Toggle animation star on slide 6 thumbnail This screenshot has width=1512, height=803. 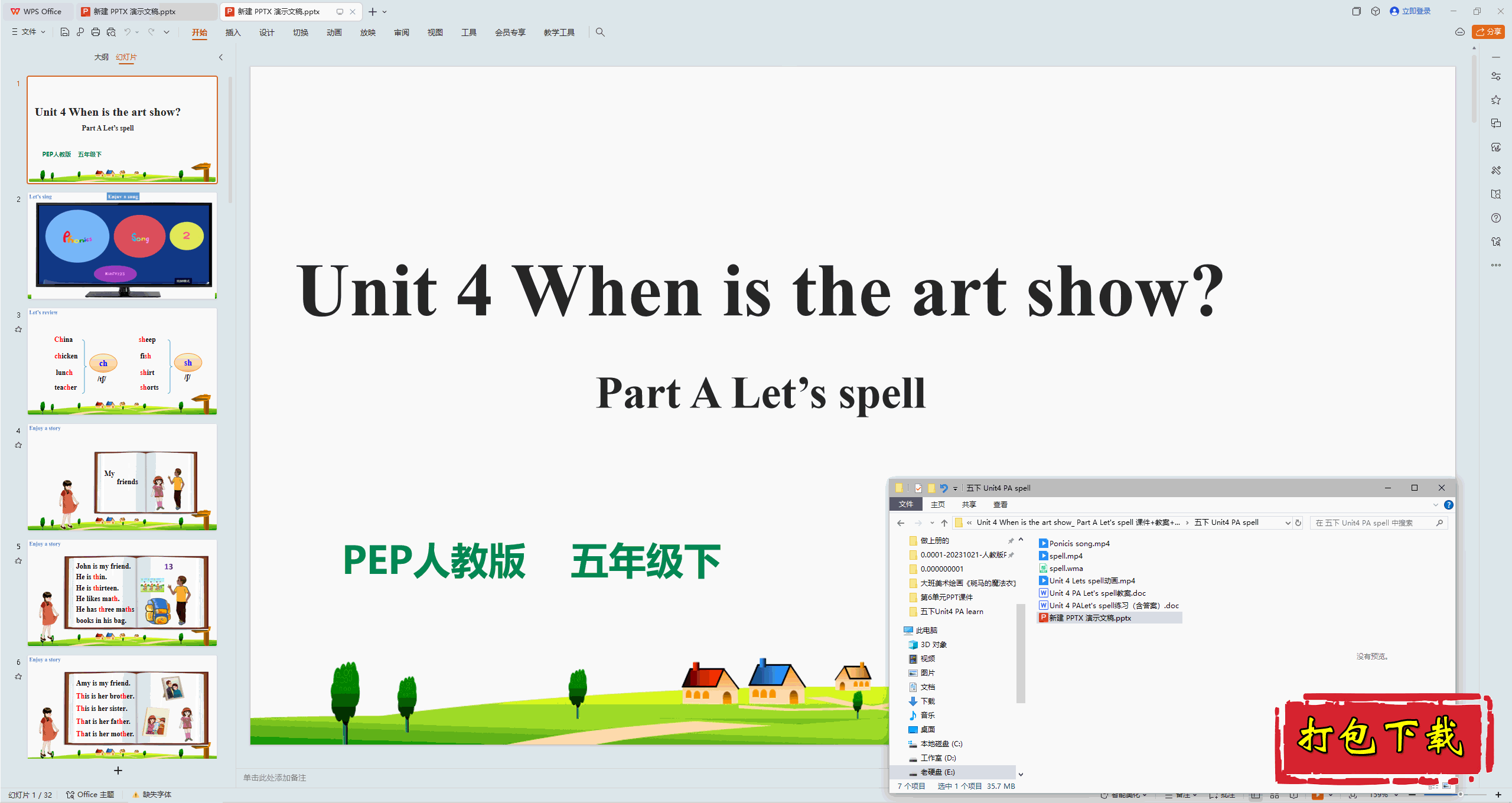(18, 677)
